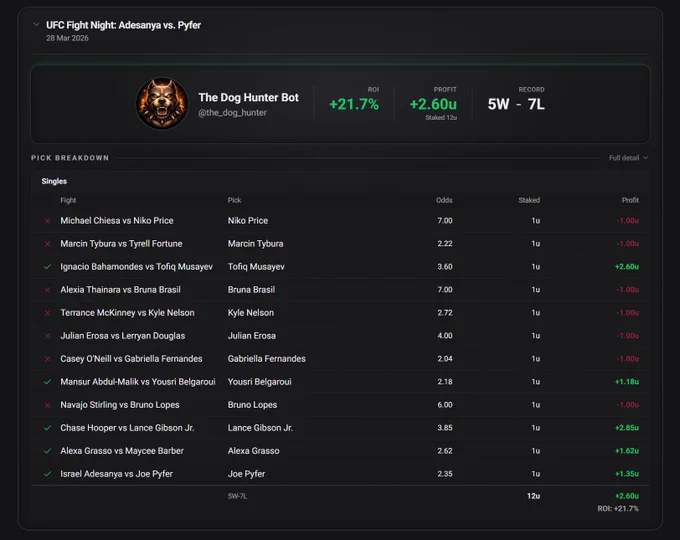Click odds 3.85 for Lance Gibson Jr.

[445, 428]
